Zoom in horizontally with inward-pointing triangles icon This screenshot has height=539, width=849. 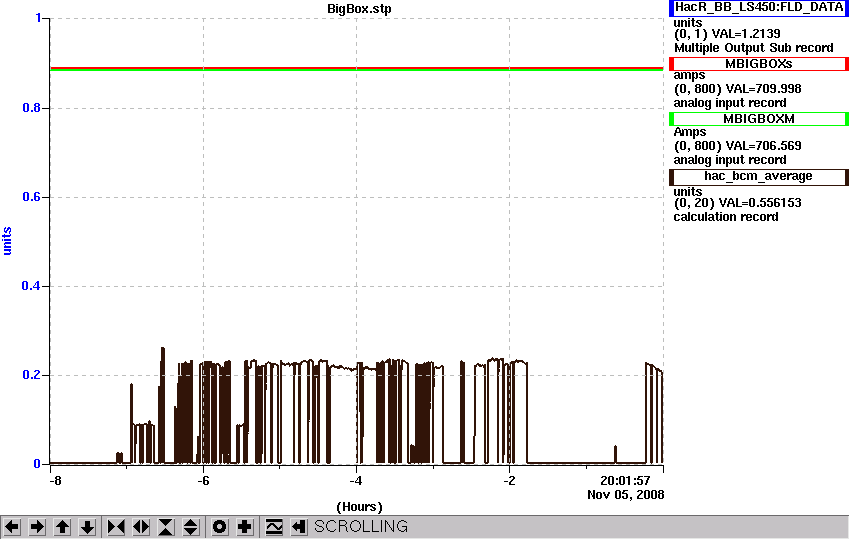tap(116, 527)
